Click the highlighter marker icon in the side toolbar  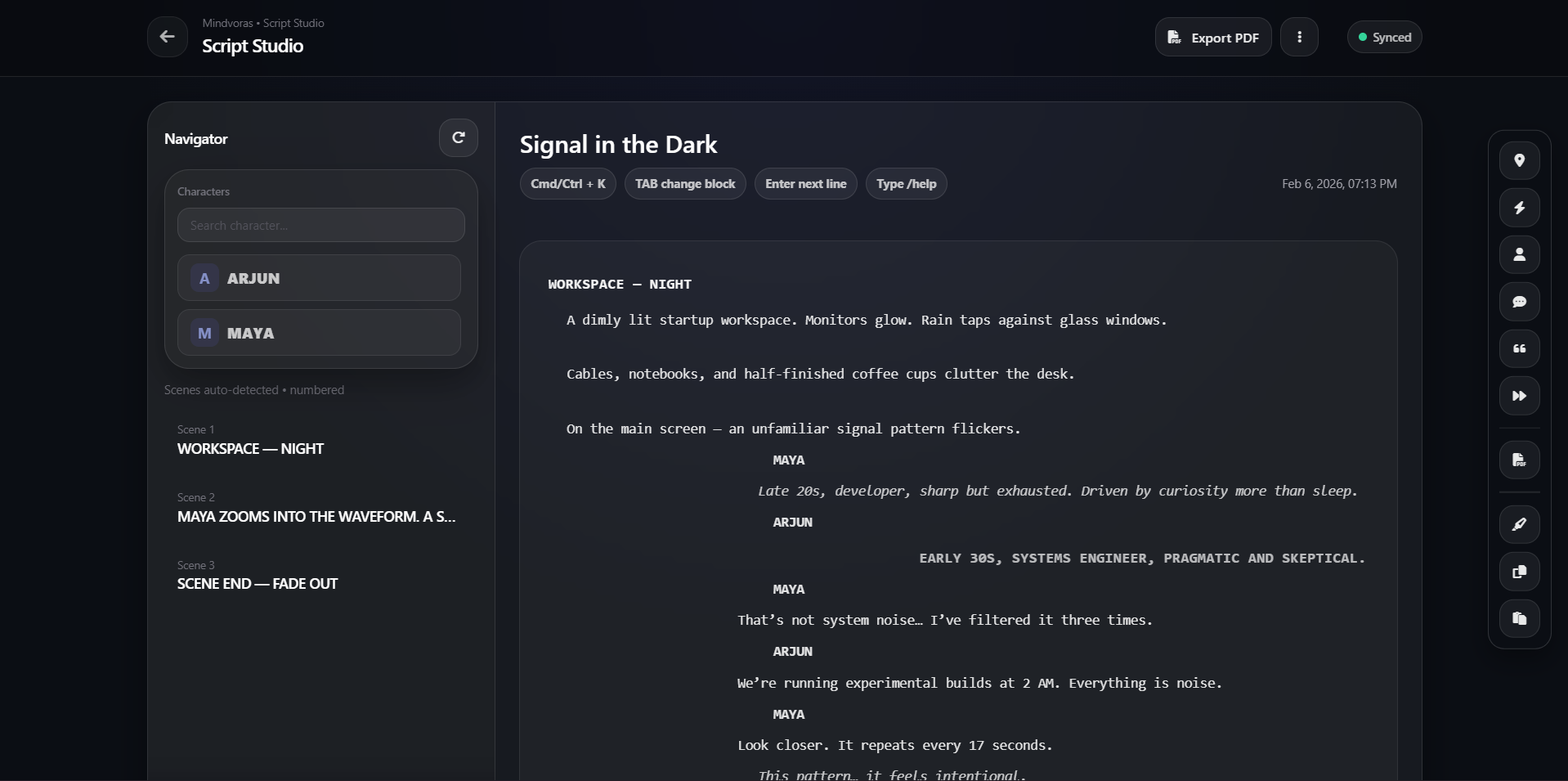point(1520,524)
